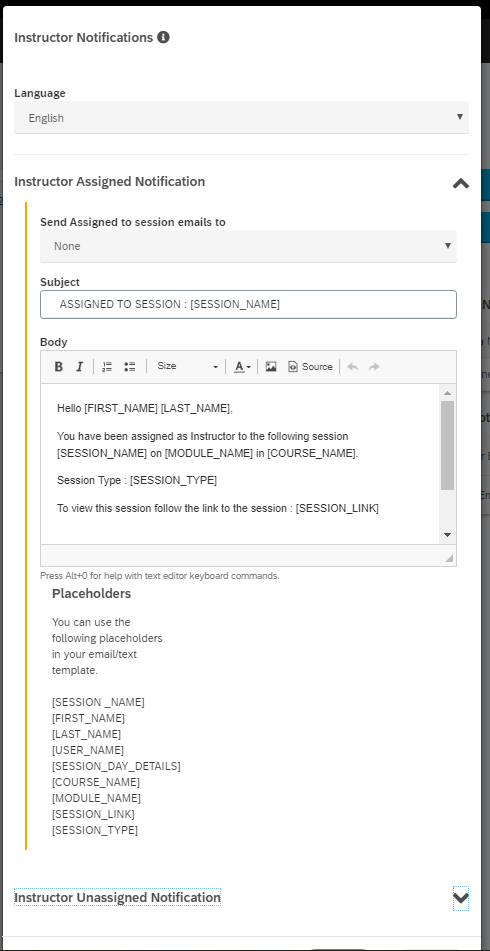
Task: Click the insert image icon
Action: pyautogui.click(x=271, y=366)
